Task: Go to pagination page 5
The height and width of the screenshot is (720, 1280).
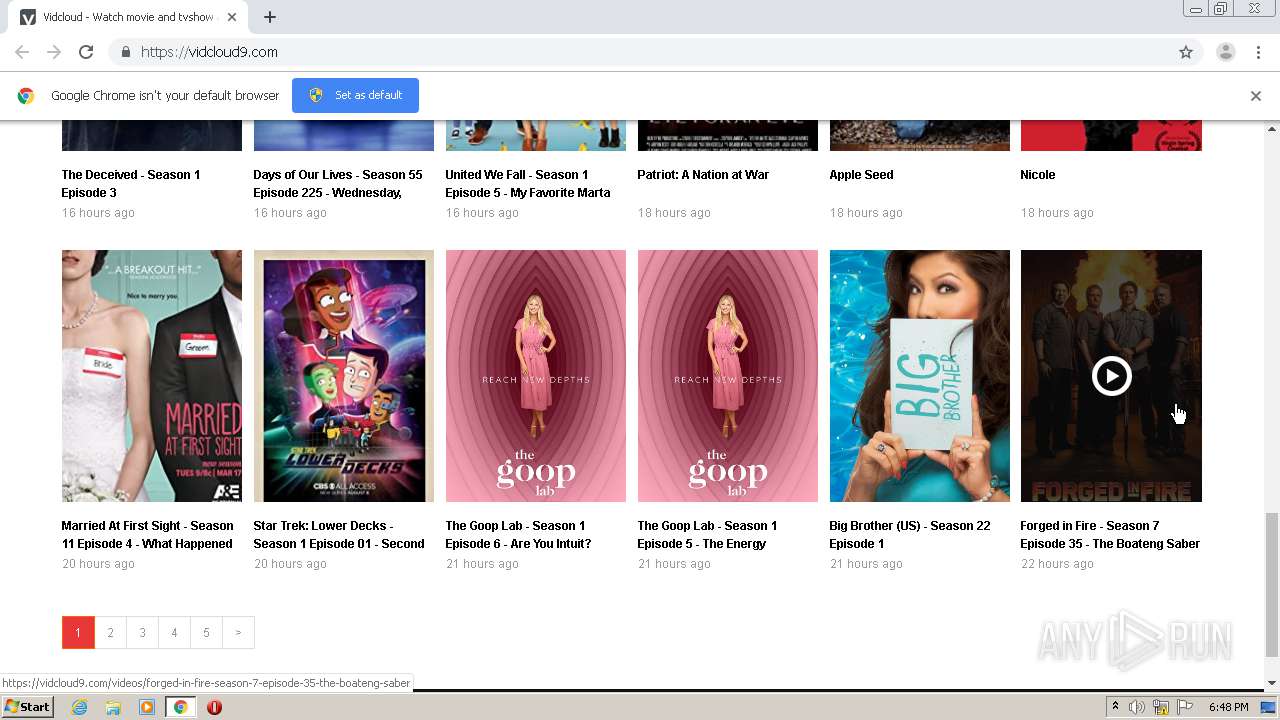Action: (x=206, y=632)
